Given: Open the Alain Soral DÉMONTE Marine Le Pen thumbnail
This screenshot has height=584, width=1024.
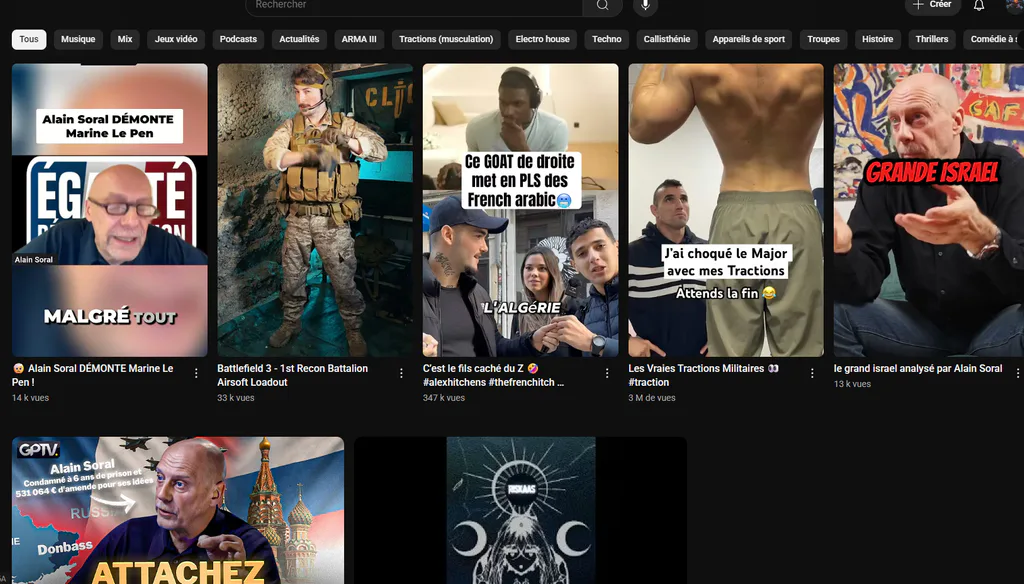Looking at the screenshot, I should 110,210.
